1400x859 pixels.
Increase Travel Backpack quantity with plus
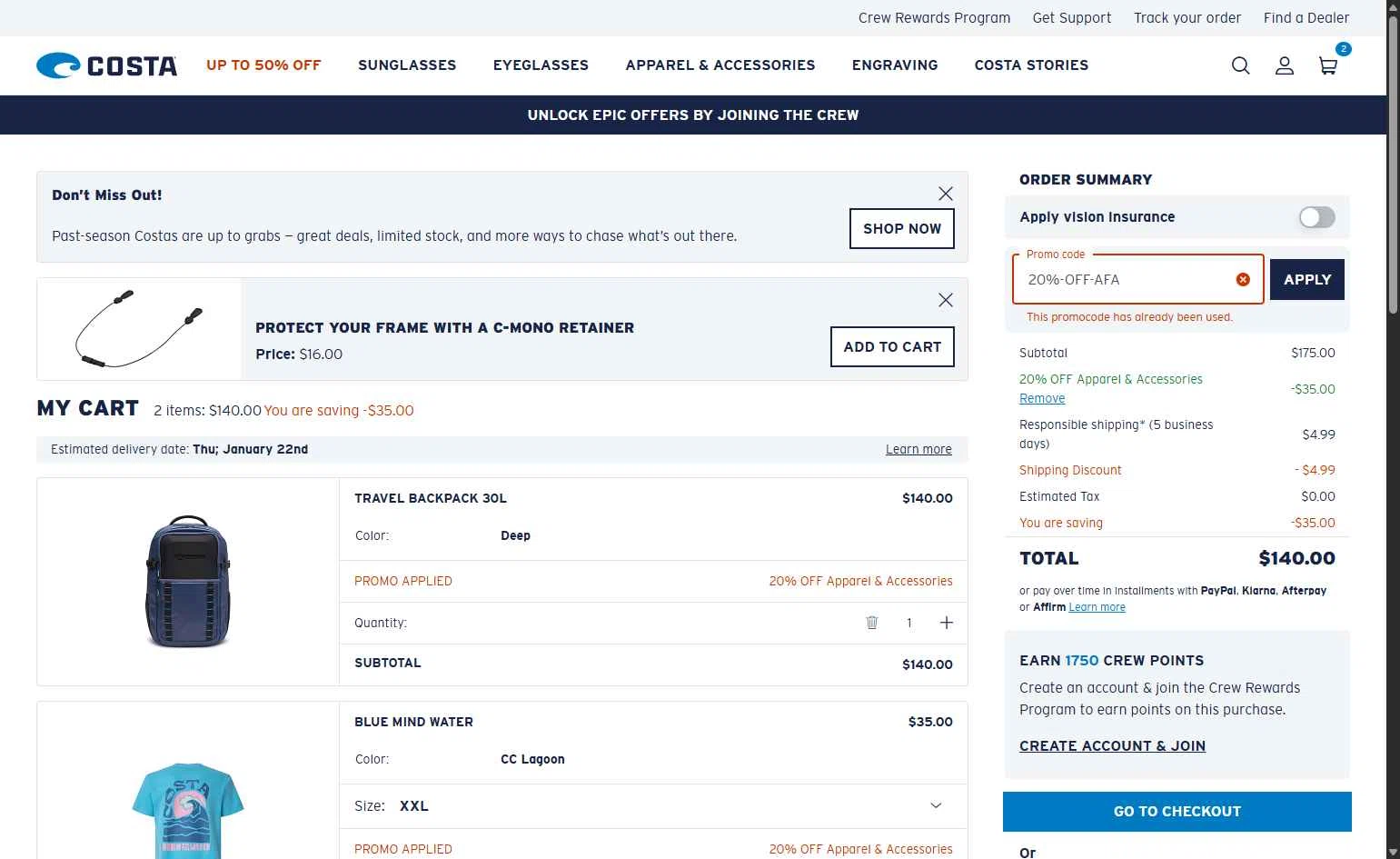tap(946, 623)
